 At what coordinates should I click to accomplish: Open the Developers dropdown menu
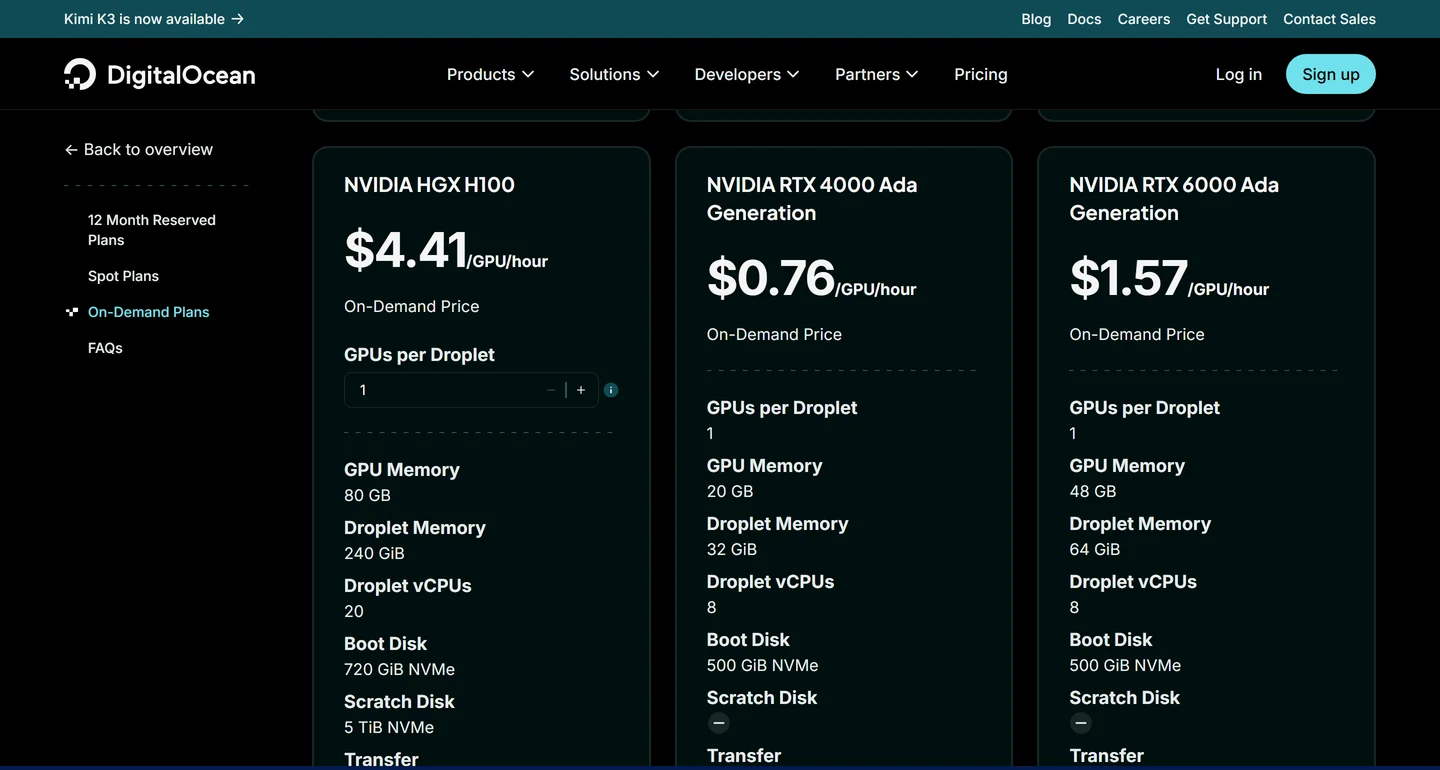coord(747,74)
